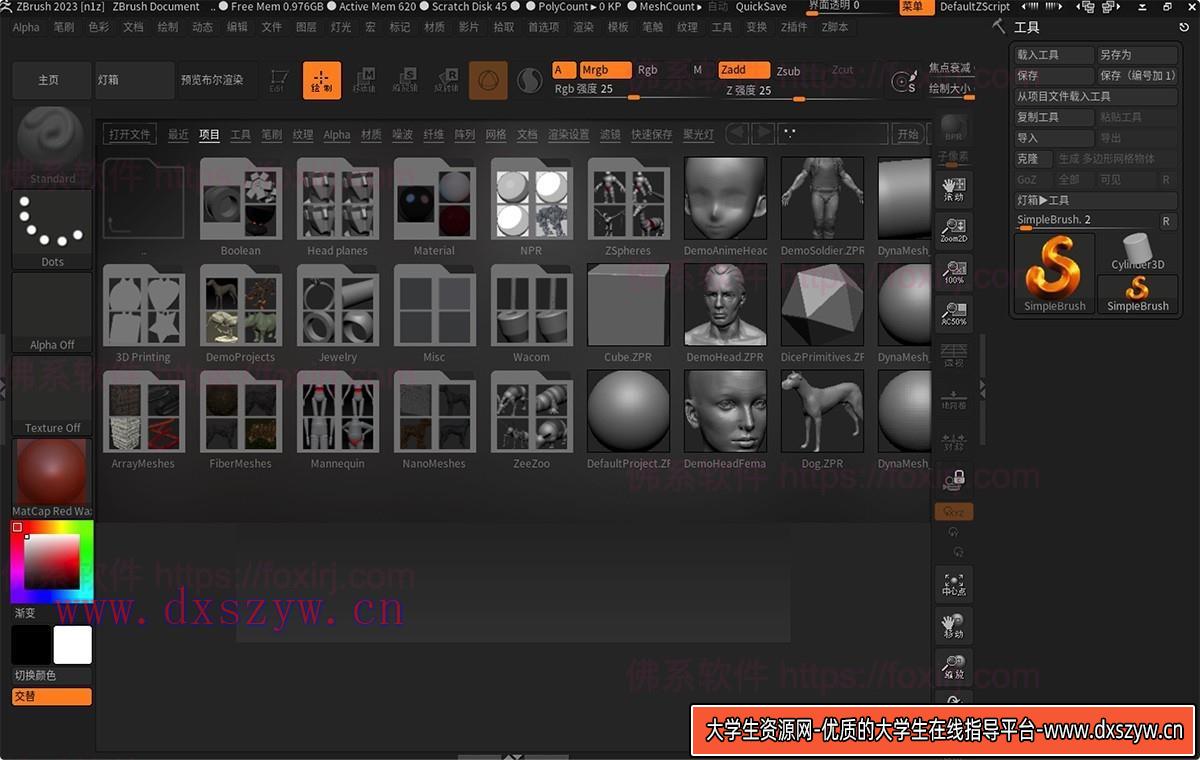Screen dimensions: 1200x760
Task: Toggle the A button beside Mrgb
Action: tap(564, 70)
